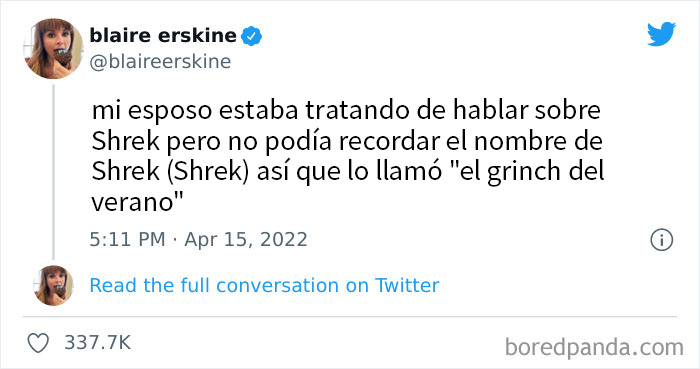The height and width of the screenshot is (369, 700).
Task: Click the small avatar beside the conversation link
Action: coord(54,285)
